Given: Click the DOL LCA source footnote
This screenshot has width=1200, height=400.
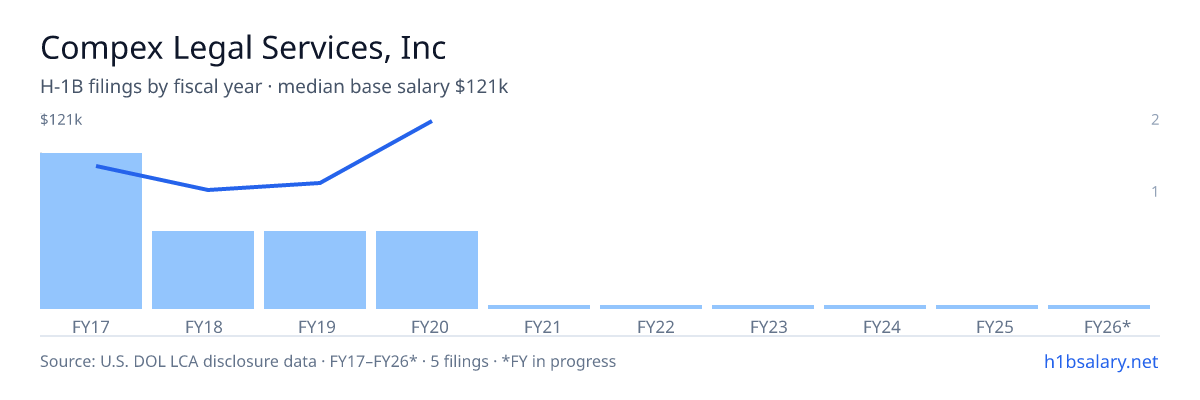Looking at the screenshot, I should [328, 361].
